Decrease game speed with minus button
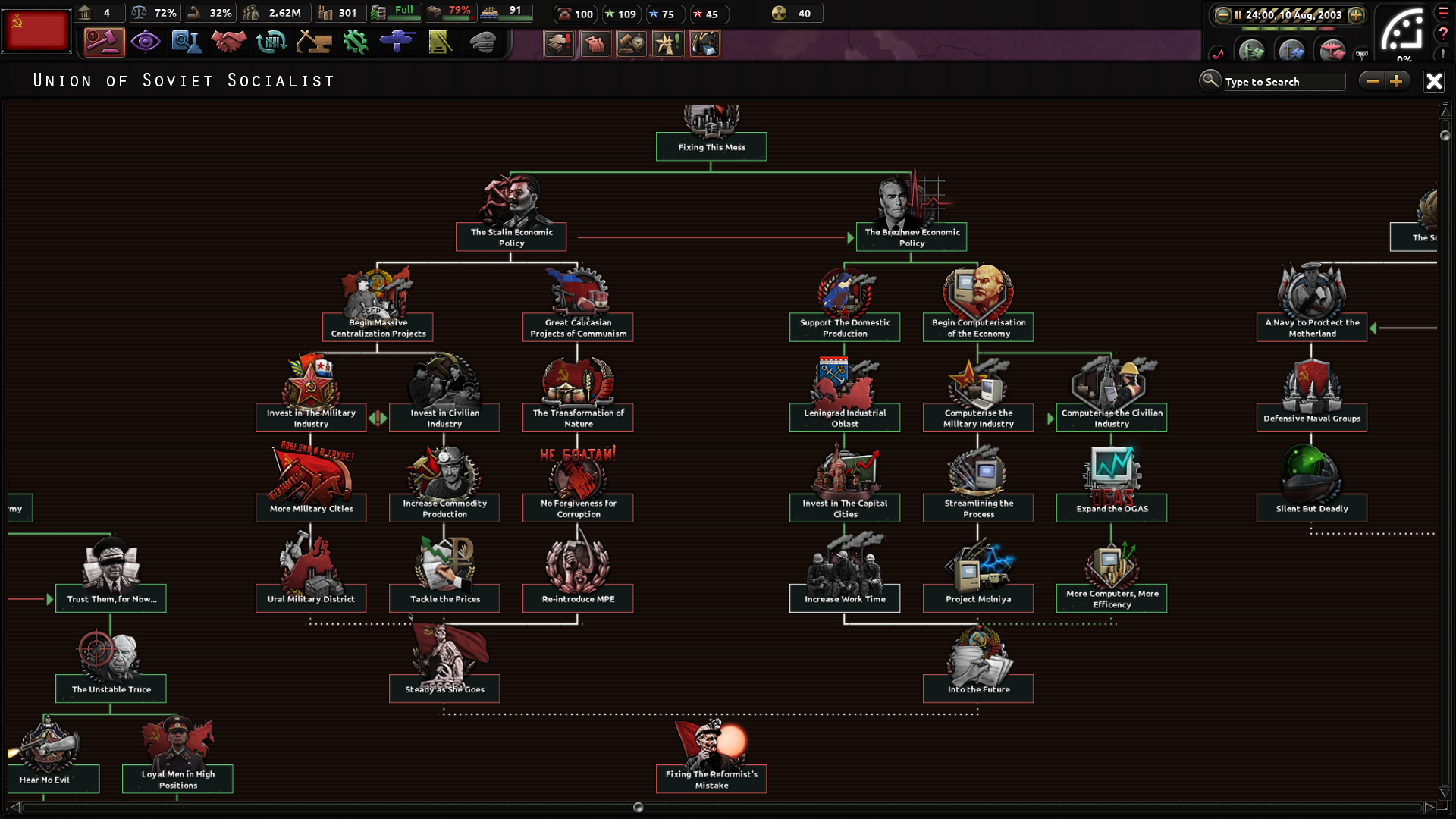Image resolution: width=1456 pixels, height=819 pixels. click(x=1222, y=14)
